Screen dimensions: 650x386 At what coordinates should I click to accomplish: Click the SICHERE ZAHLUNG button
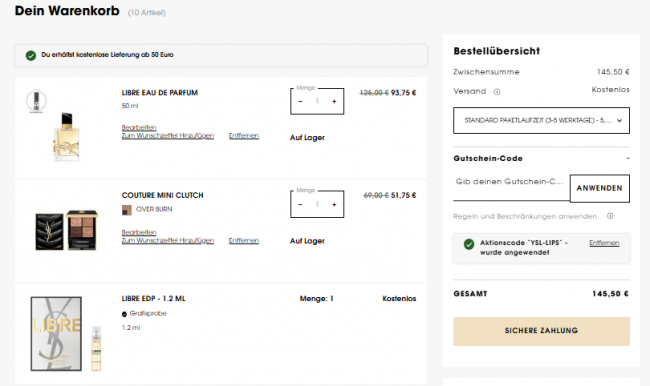pos(541,331)
